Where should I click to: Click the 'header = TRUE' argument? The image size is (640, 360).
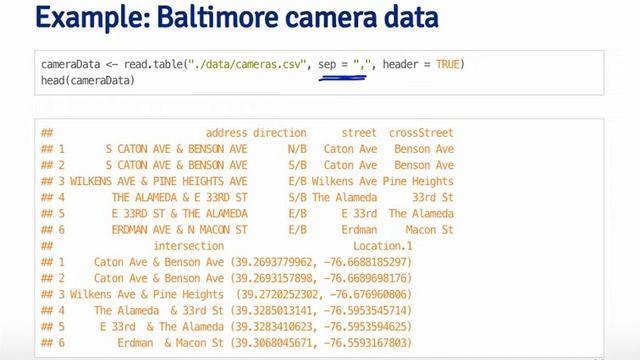pos(421,64)
